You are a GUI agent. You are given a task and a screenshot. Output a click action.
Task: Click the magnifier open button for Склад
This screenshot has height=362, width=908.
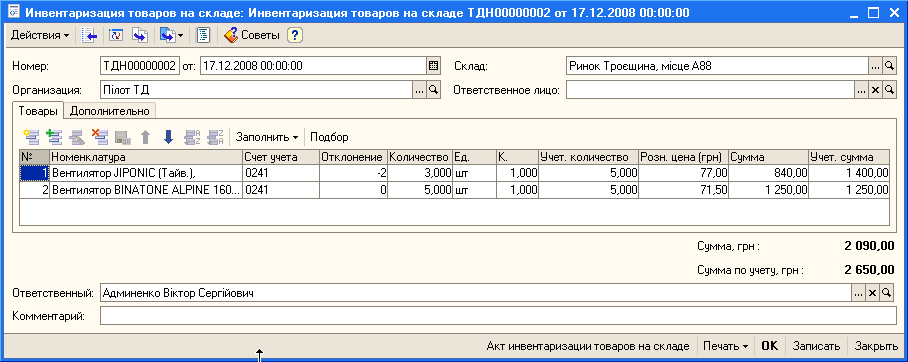pyautogui.click(x=889, y=66)
